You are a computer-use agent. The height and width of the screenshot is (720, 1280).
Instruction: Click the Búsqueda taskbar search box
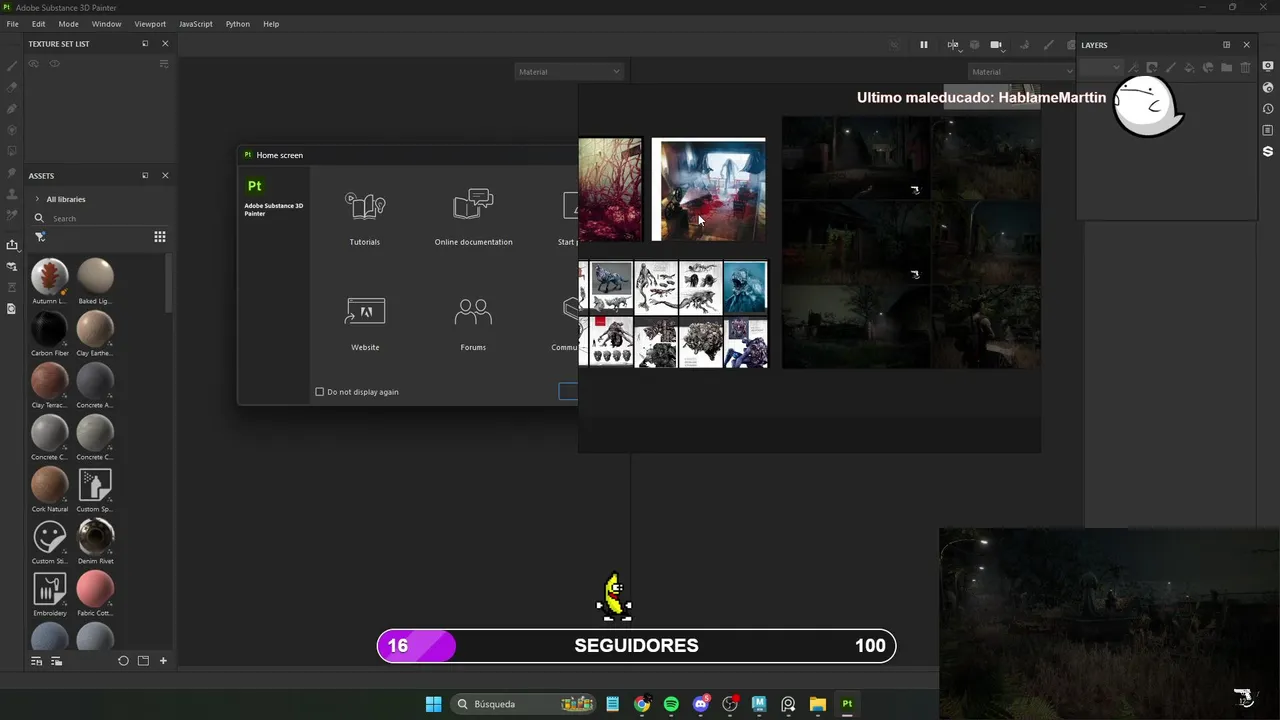522,704
